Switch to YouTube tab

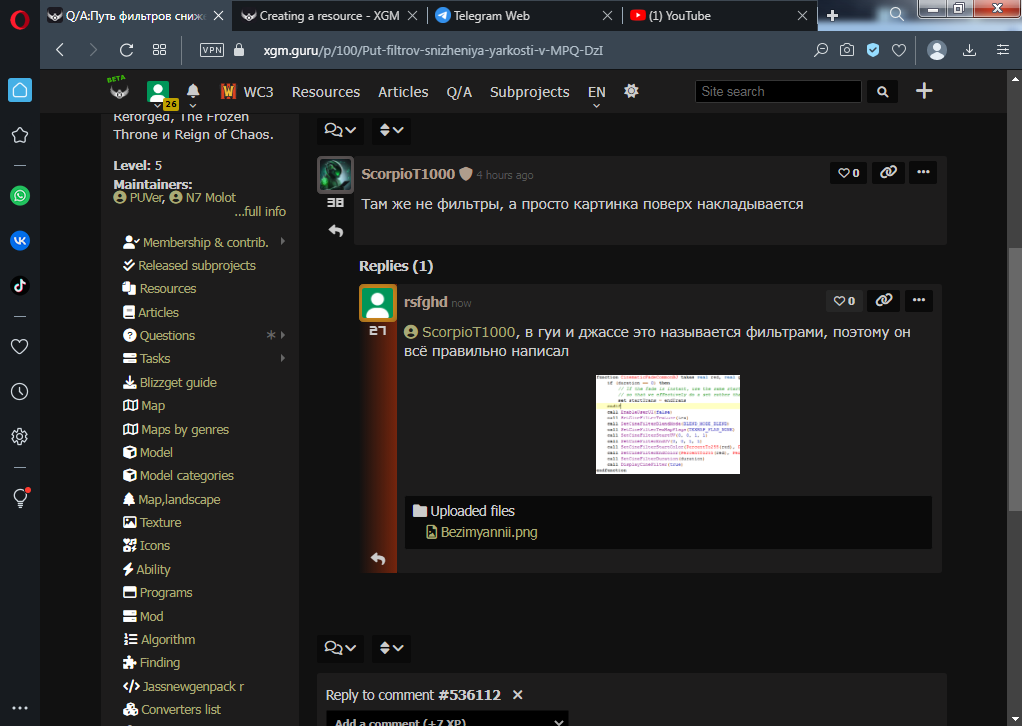[719, 16]
